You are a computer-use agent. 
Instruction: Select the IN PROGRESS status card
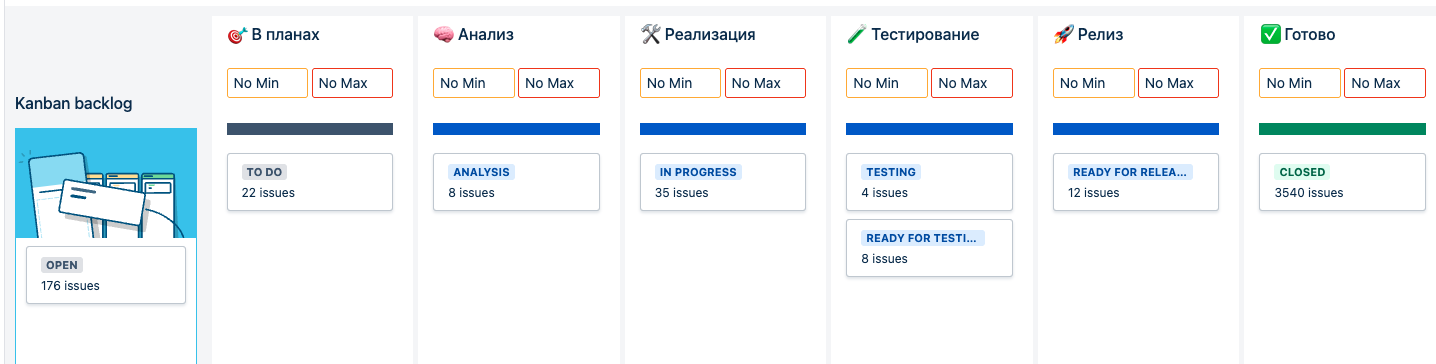pyautogui.click(x=723, y=182)
